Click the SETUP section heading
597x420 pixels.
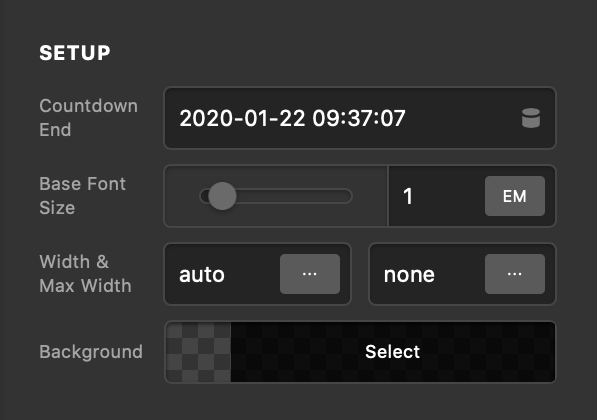pos(75,53)
